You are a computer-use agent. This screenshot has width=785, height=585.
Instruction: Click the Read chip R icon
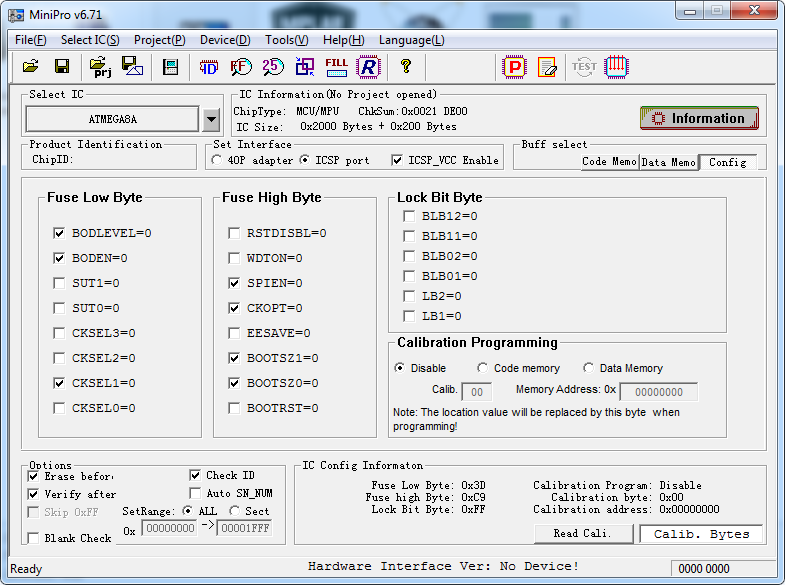[368, 67]
